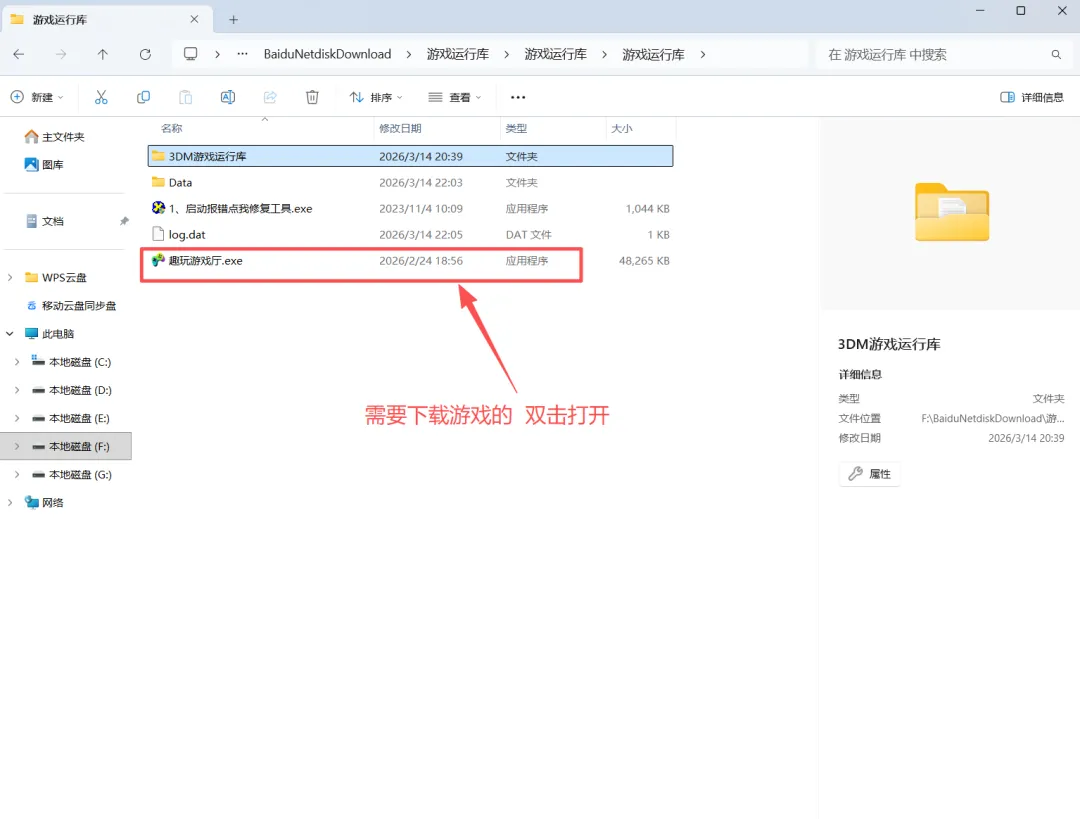This screenshot has height=819, width=1080.
Task: Click the Share icon in toolbar
Action: coord(270,97)
